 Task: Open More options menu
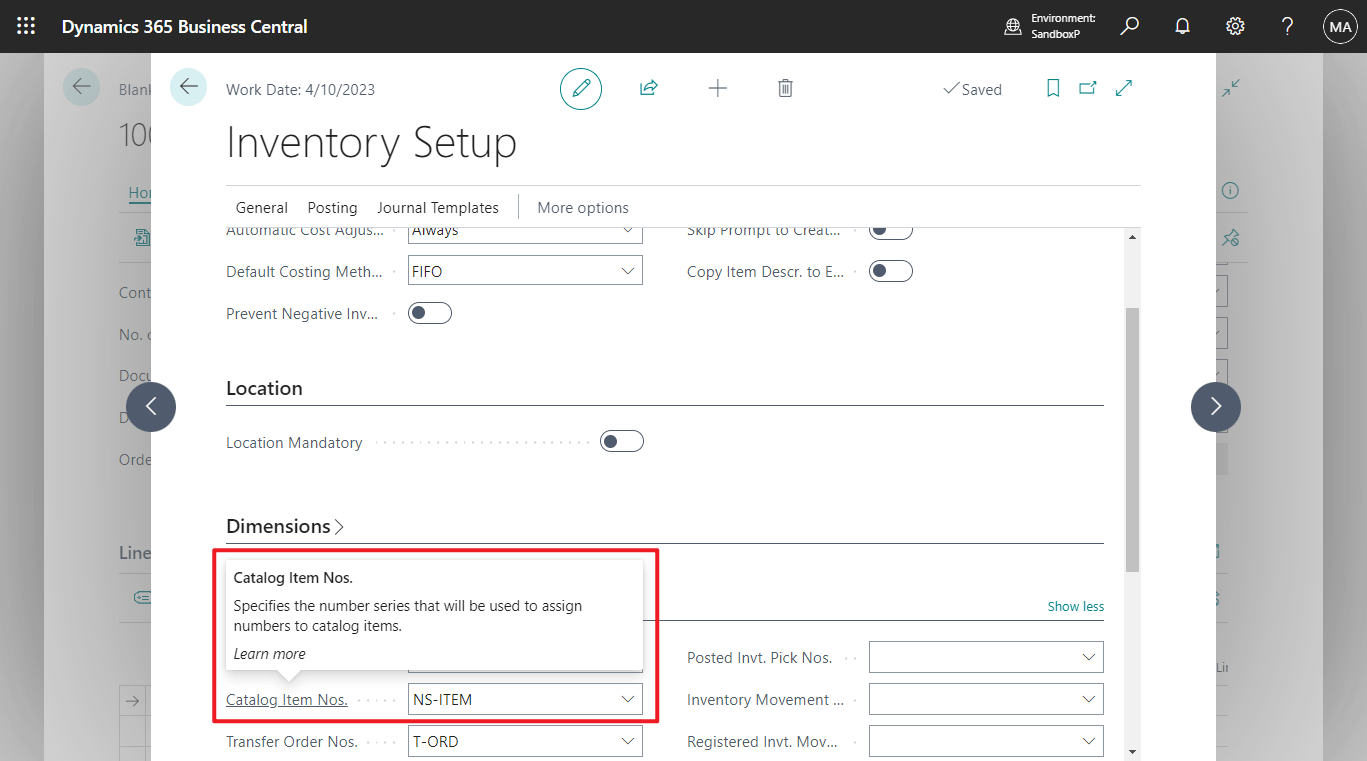(x=583, y=208)
